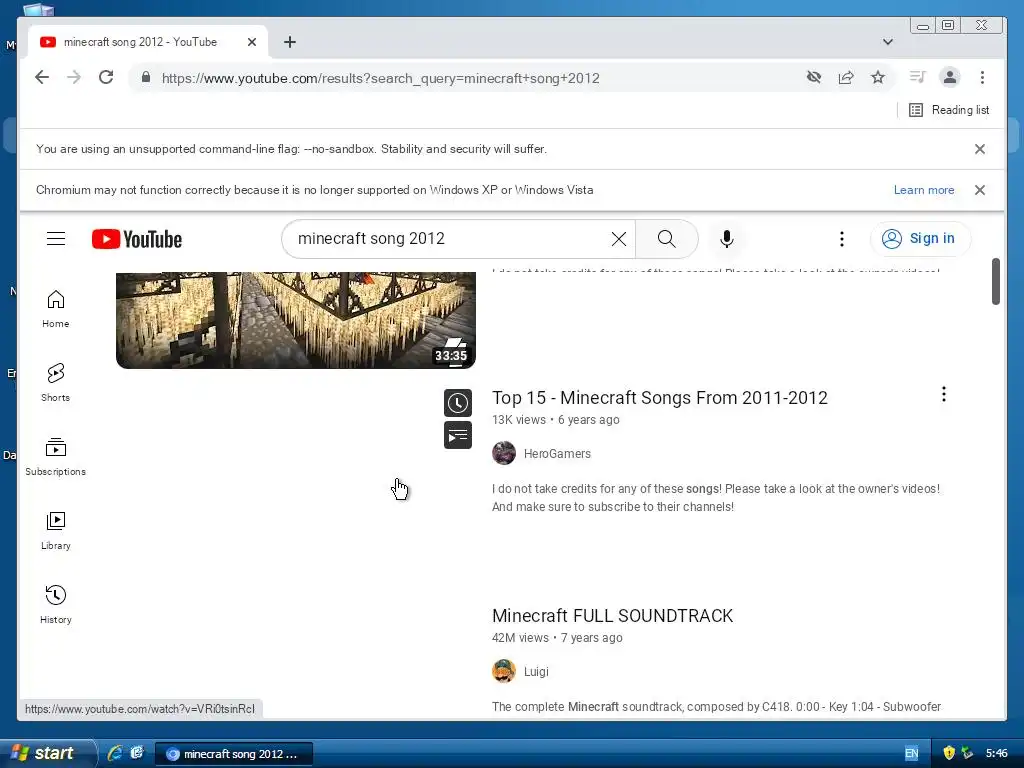Click the address bar URL

tap(381, 78)
